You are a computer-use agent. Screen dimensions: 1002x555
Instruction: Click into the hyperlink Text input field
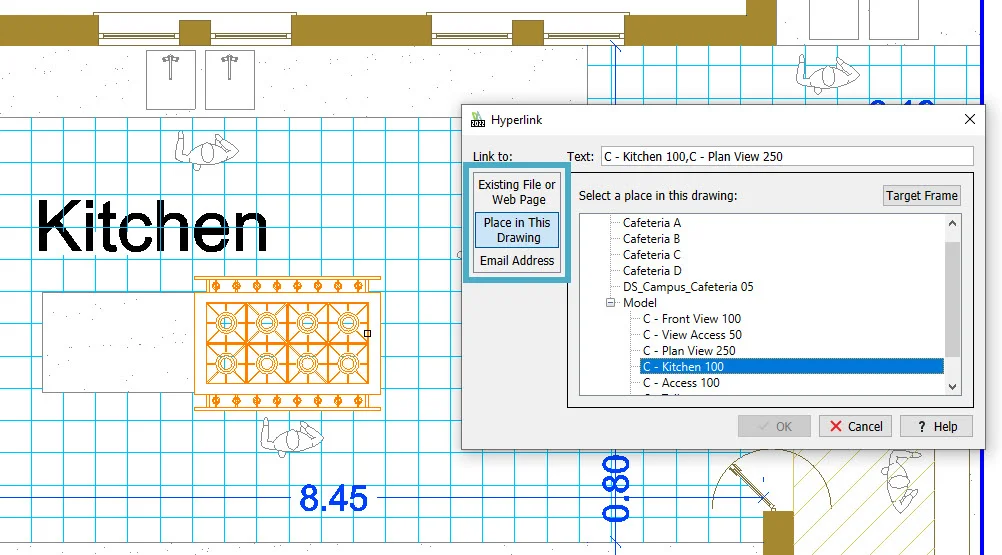pos(785,157)
